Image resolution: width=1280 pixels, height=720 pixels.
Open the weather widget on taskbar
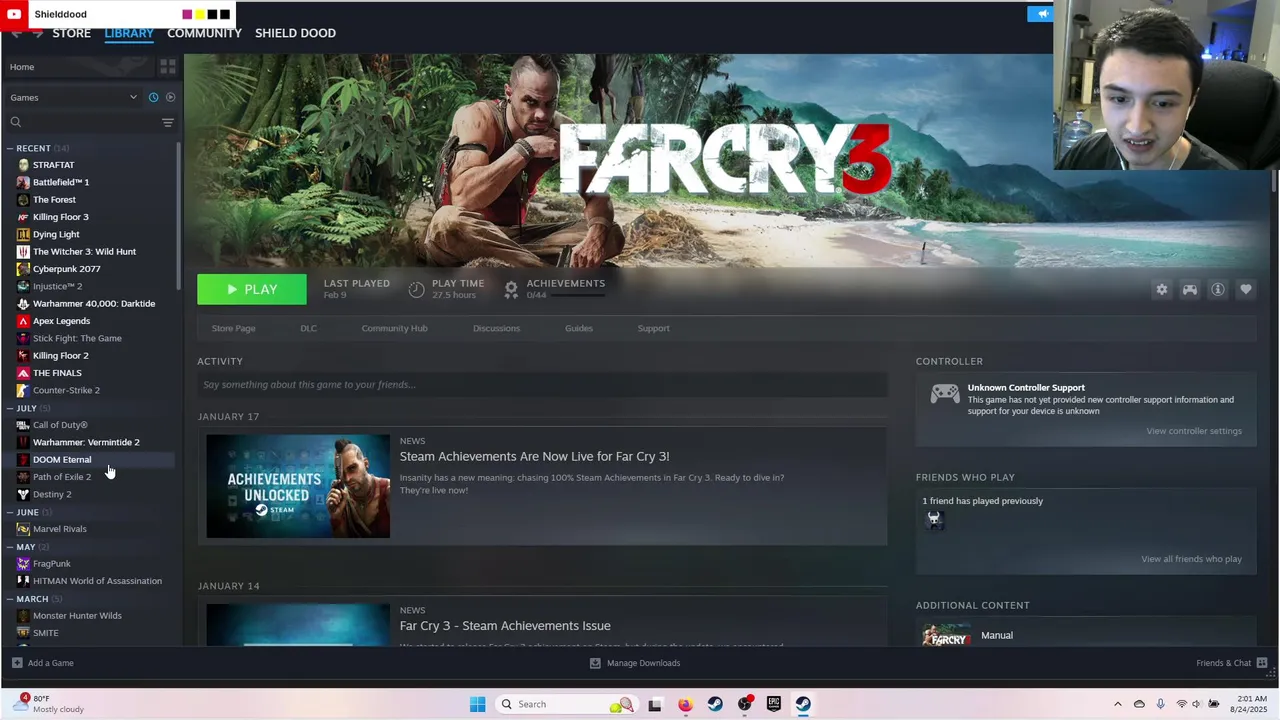[x=50, y=704]
